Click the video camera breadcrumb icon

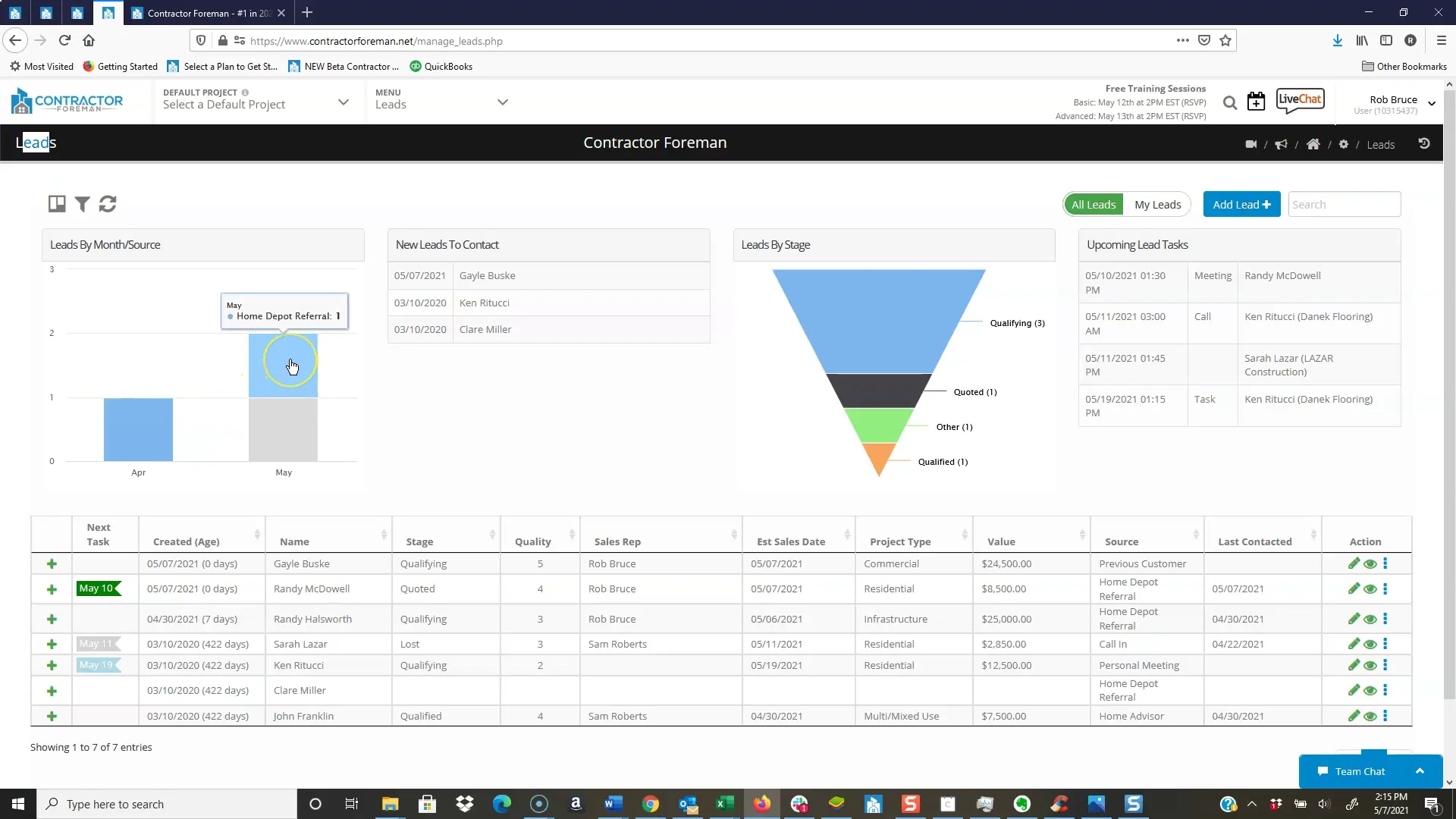pyautogui.click(x=1251, y=144)
